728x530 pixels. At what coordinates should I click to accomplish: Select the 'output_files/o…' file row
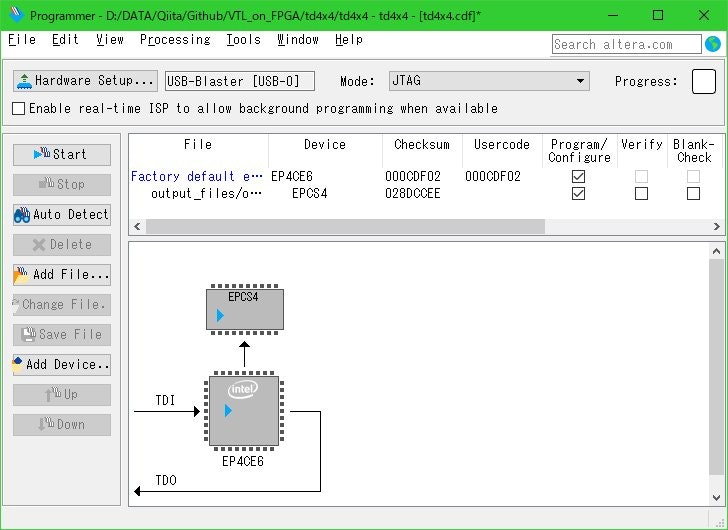[206, 194]
